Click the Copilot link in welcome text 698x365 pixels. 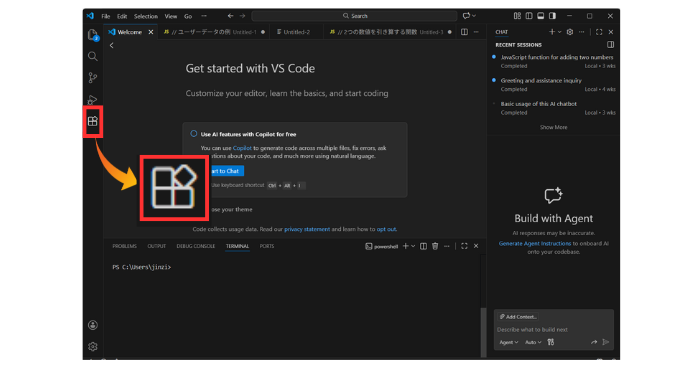(242, 148)
